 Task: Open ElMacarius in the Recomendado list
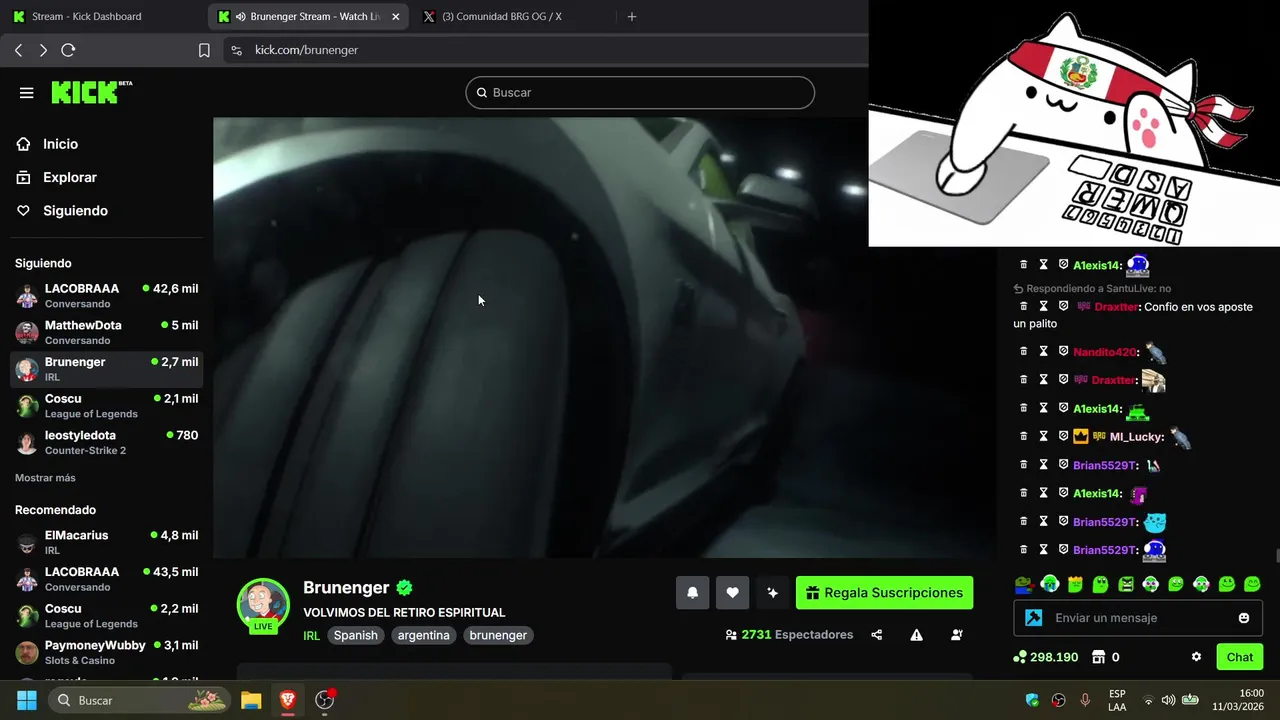tap(107, 542)
